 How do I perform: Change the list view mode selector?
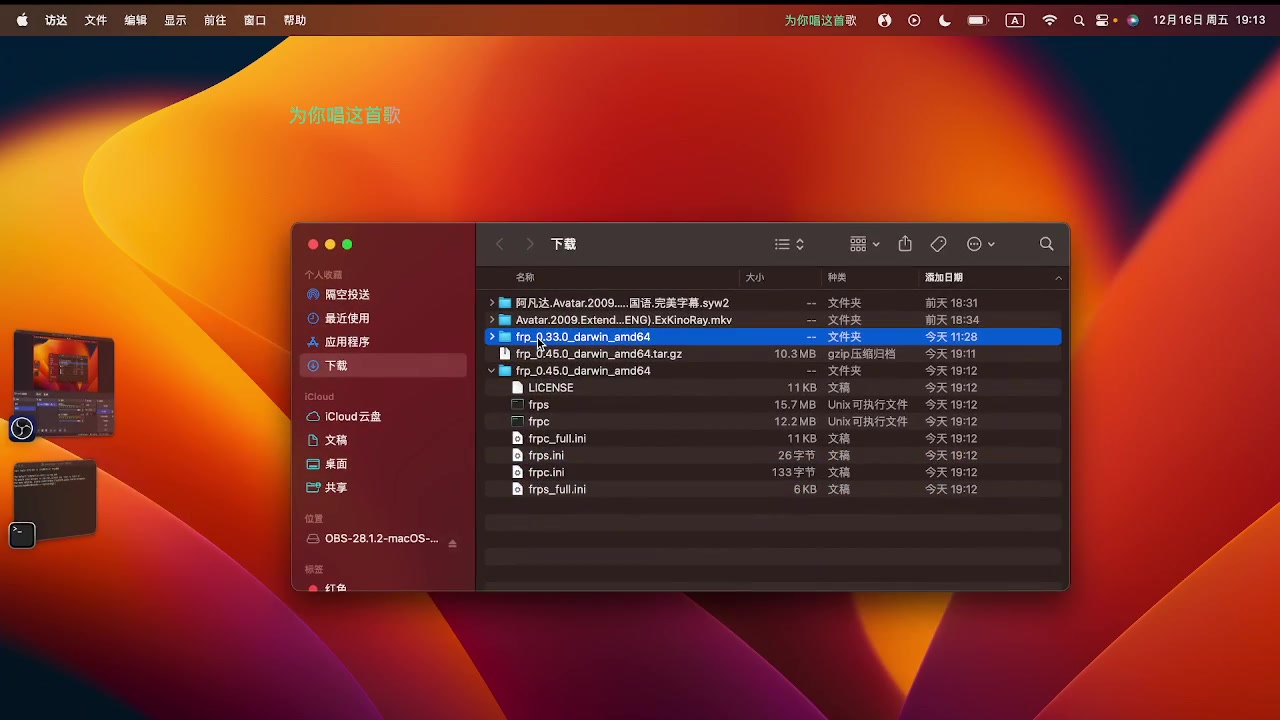789,244
